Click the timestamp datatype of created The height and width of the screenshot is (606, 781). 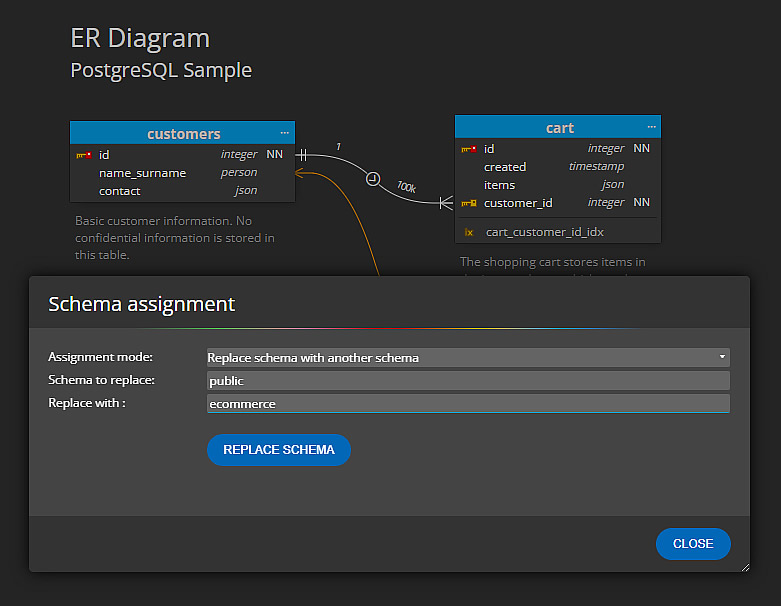pos(596,166)
